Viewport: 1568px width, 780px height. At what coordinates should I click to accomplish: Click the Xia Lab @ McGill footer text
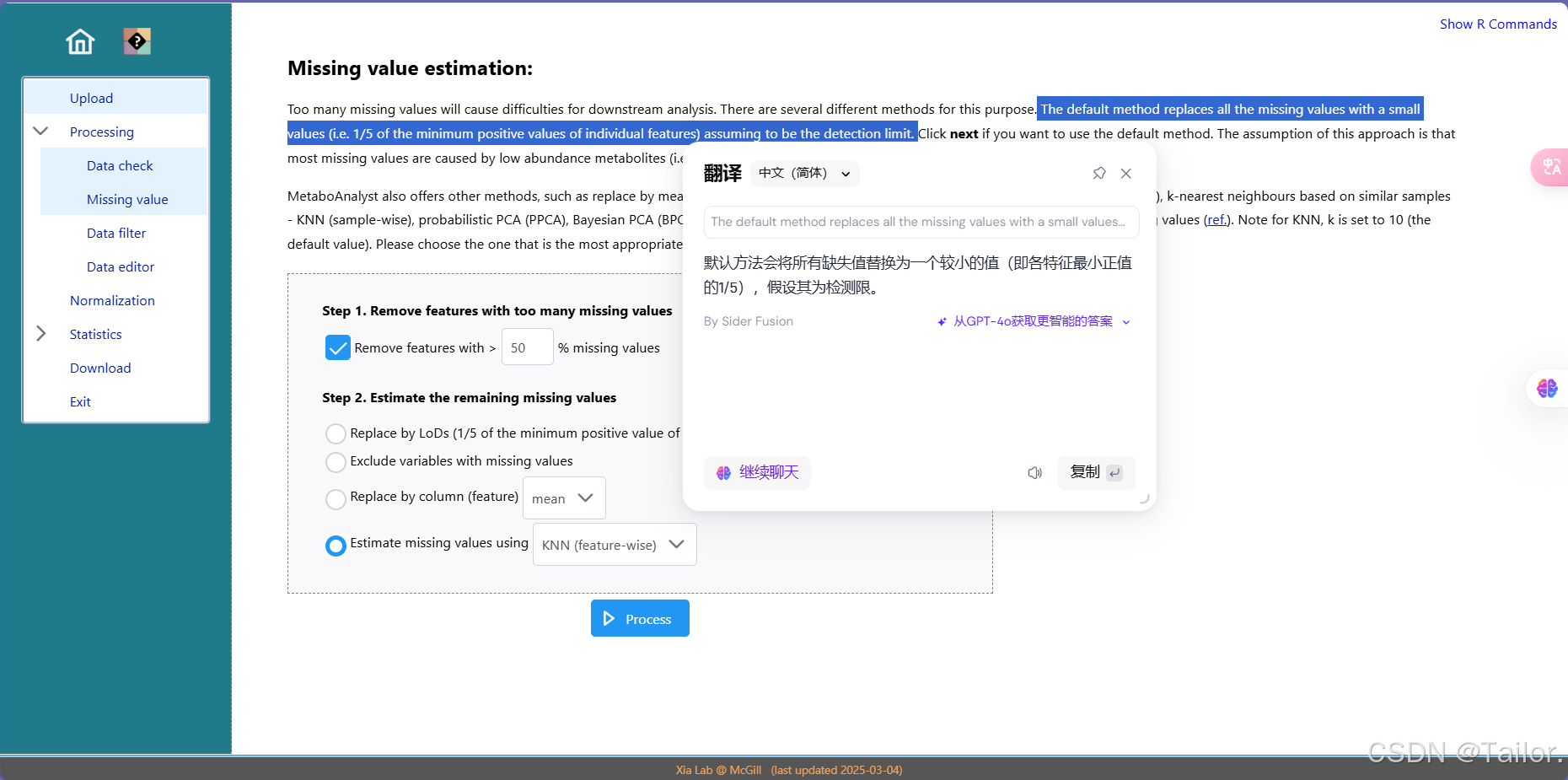pos(718,770)
